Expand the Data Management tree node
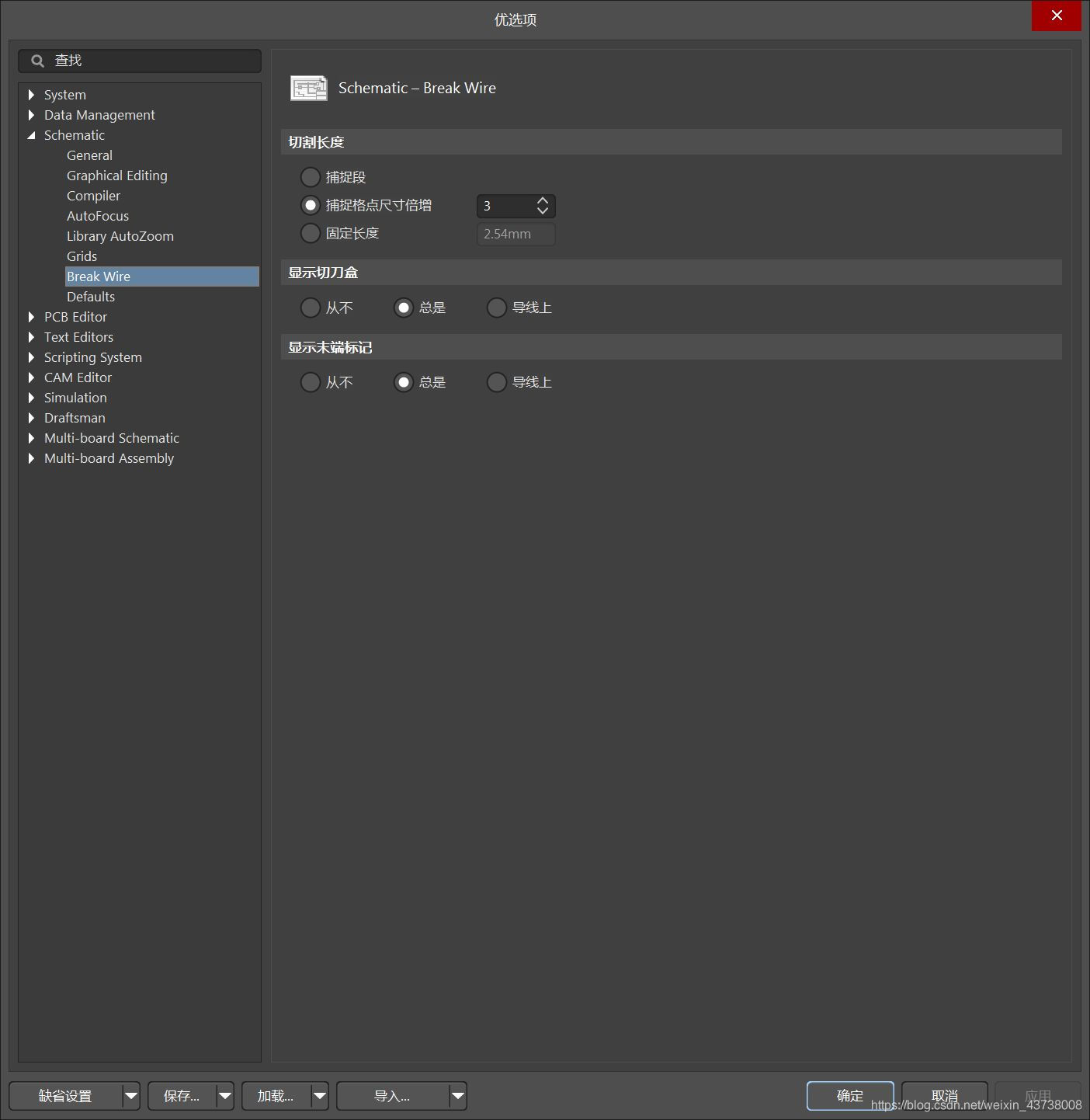Viewport: 1090px width, 1120px height. 31,115
